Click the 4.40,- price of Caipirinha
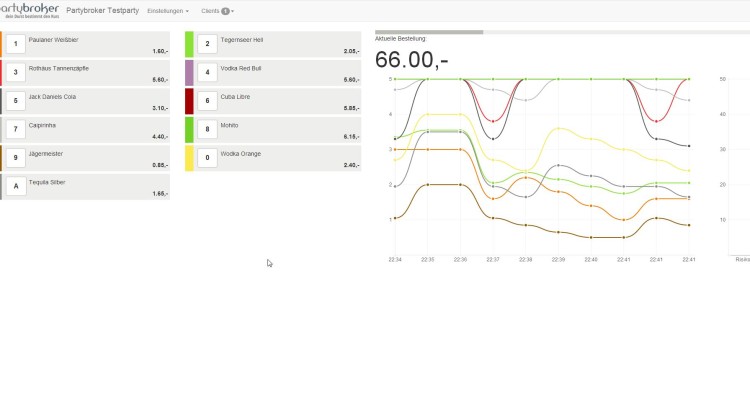 coord(160,137)
